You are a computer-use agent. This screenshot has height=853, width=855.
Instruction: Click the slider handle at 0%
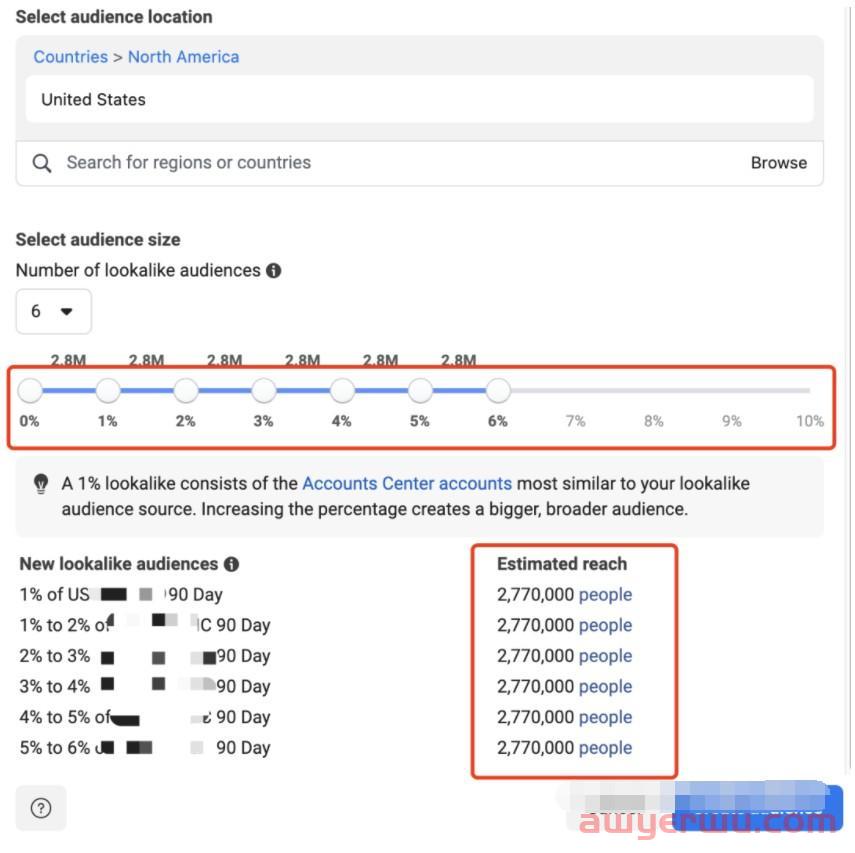(30, 390)
